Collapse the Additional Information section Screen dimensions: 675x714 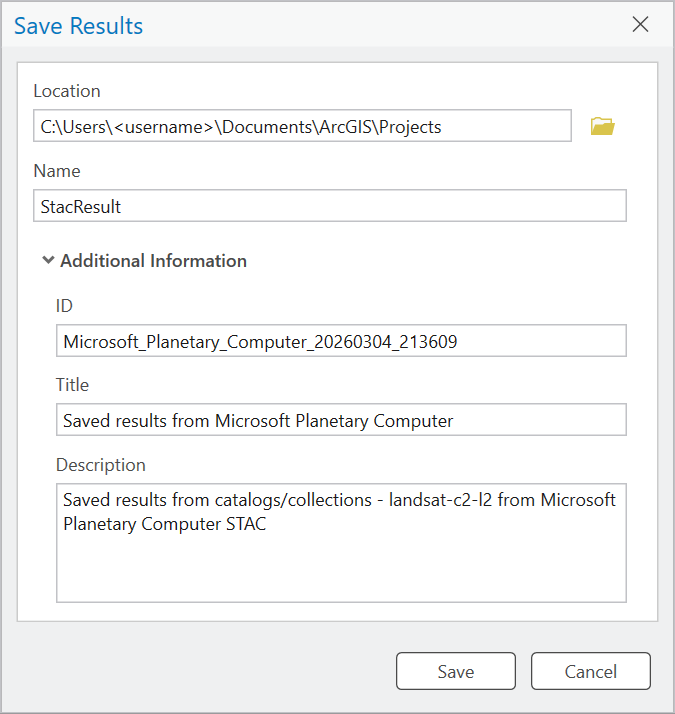(x=48, y=260)
